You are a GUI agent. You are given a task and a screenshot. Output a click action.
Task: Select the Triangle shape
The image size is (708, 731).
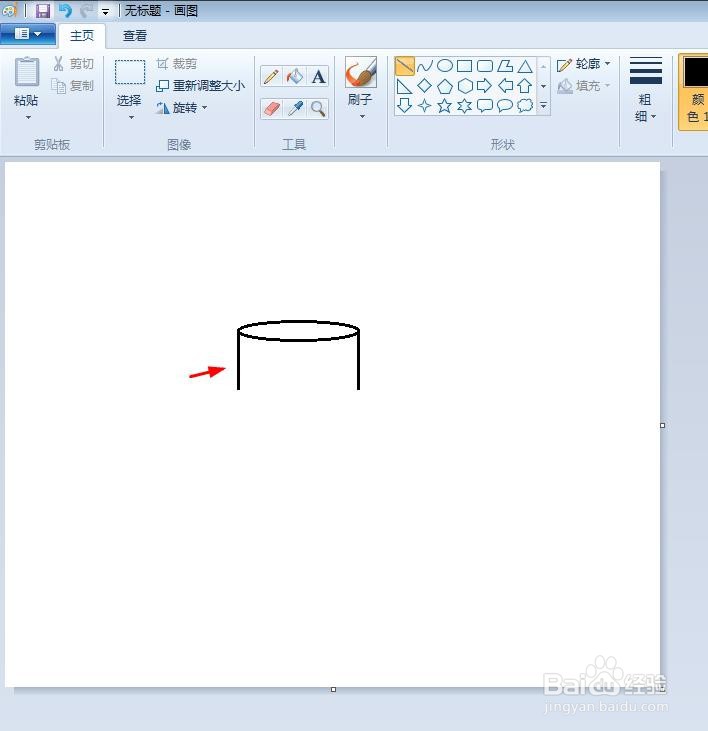tap(525, 66)
